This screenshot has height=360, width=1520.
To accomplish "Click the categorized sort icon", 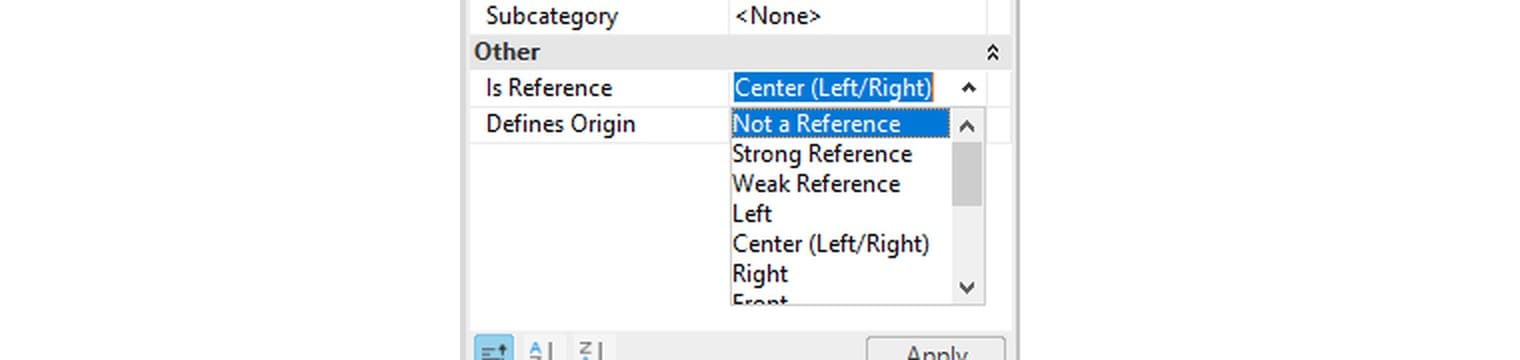I will (493, 349).
